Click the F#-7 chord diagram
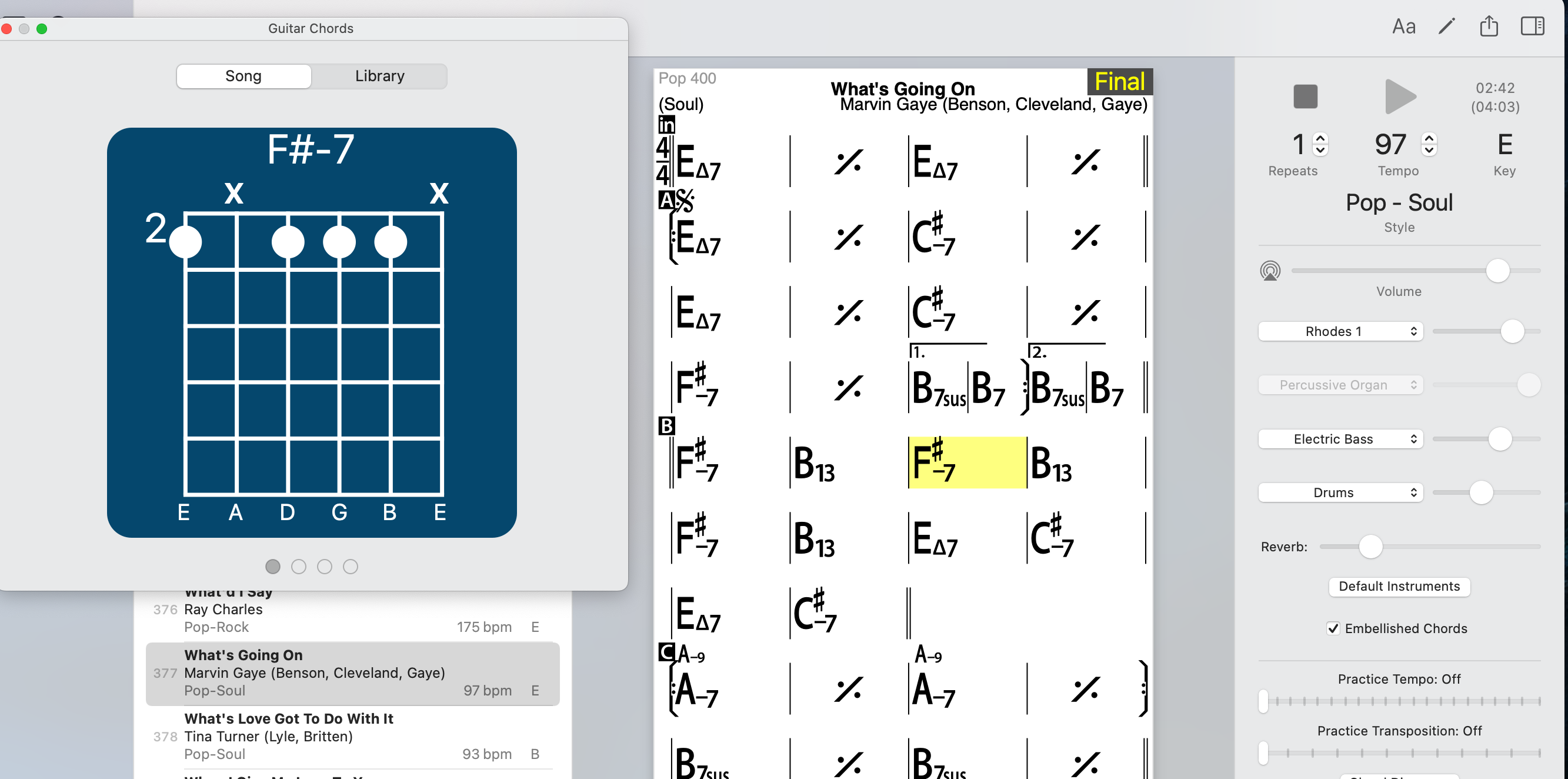Viewport: 1568px width, 779px height. tap(312, 332)
